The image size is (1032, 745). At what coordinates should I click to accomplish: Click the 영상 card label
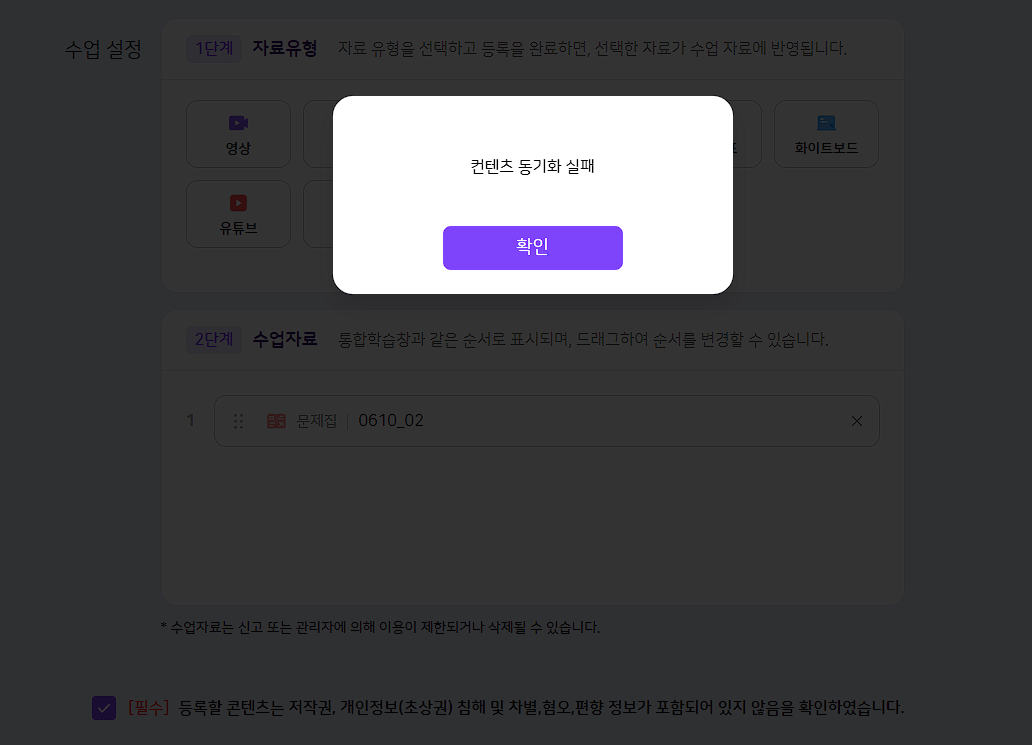(238, 149)
